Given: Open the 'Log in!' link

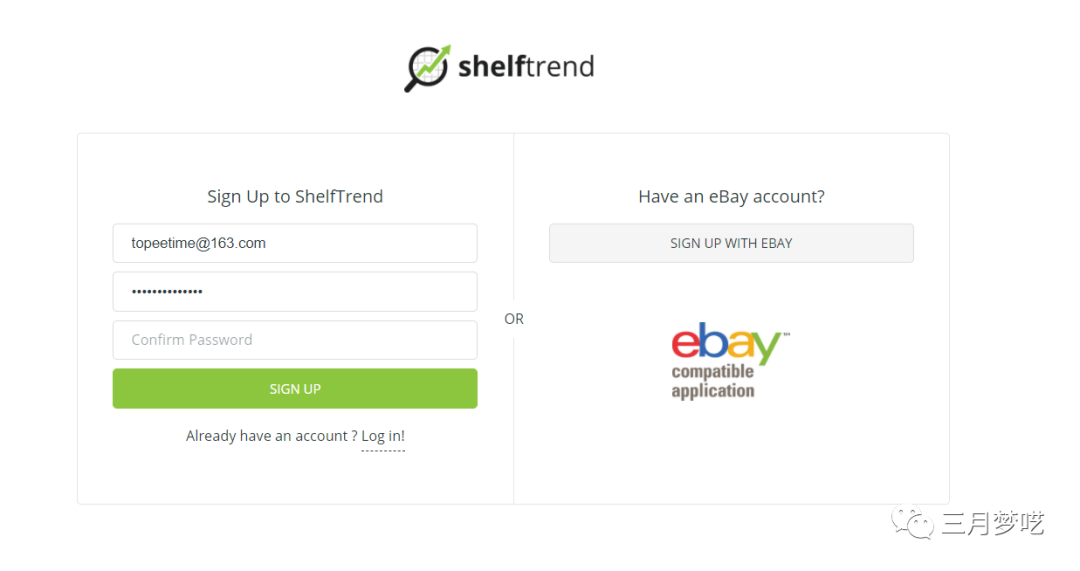Looking at the screenshot, I should 383,436.
